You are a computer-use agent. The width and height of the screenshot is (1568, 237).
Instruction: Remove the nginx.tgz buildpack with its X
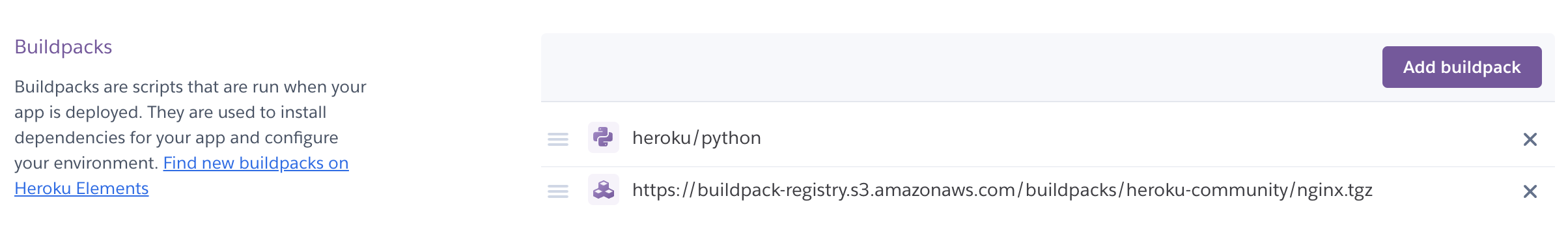click(1530, 191)
